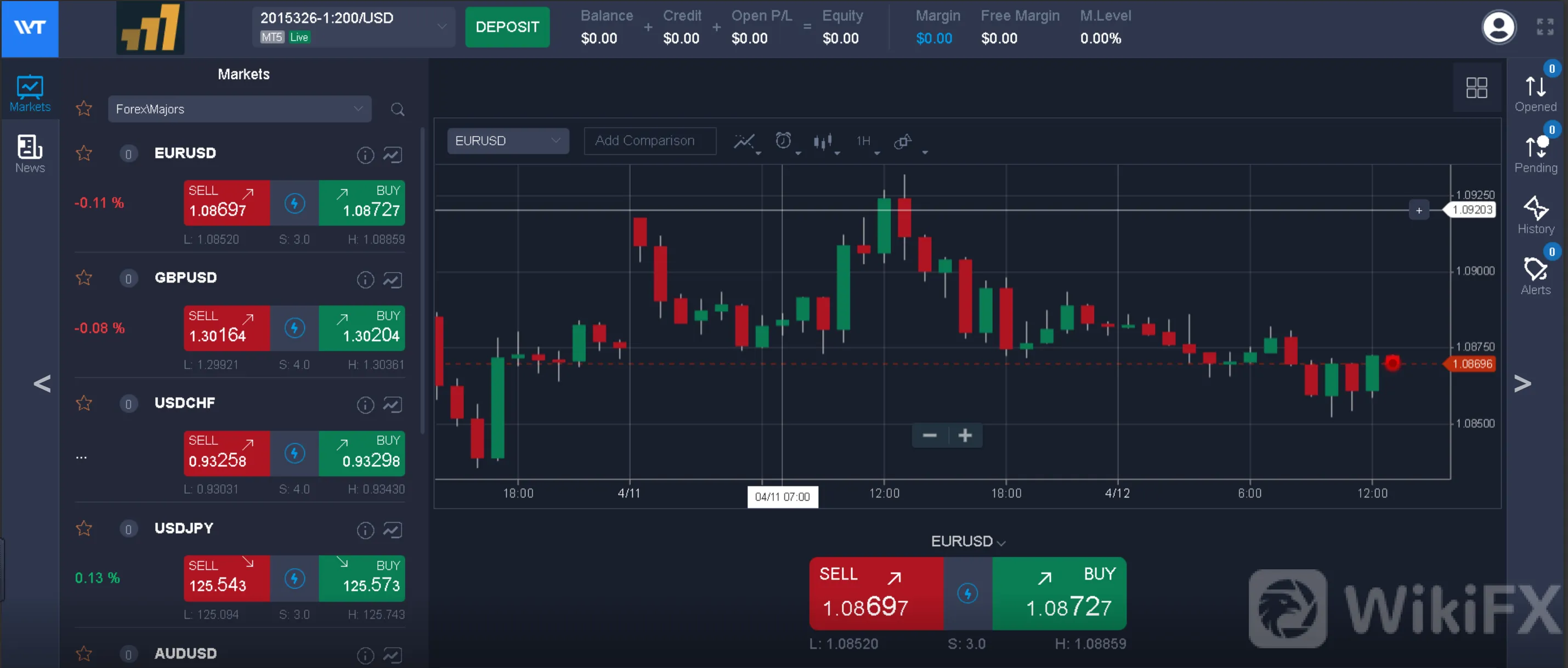Toggle one-click trading in the USDJPY row
Screen dimensions: 1568x668
[295, 579]
